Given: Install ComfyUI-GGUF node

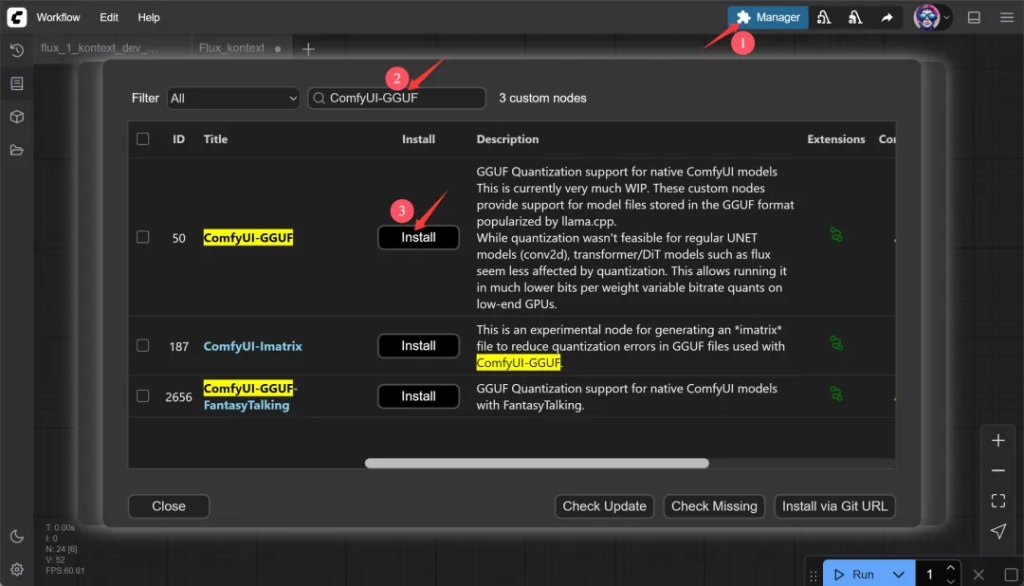Looking at the screenshot, I should pos(418,237).
